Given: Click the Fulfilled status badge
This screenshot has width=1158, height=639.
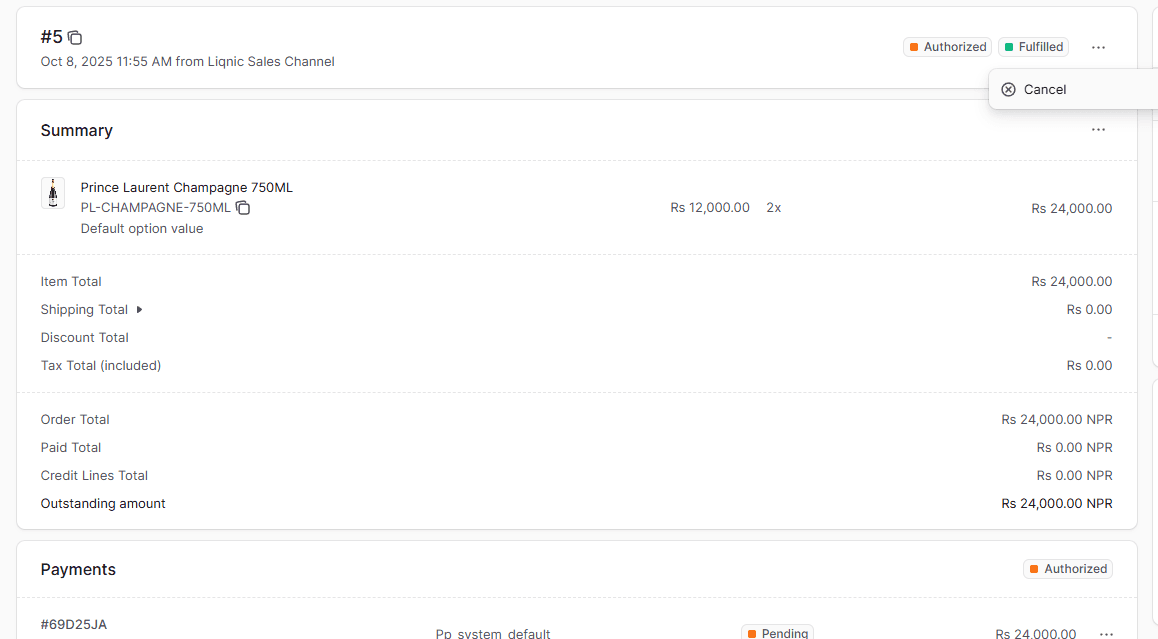Looking at the screenshot, I should point(1033,47).
